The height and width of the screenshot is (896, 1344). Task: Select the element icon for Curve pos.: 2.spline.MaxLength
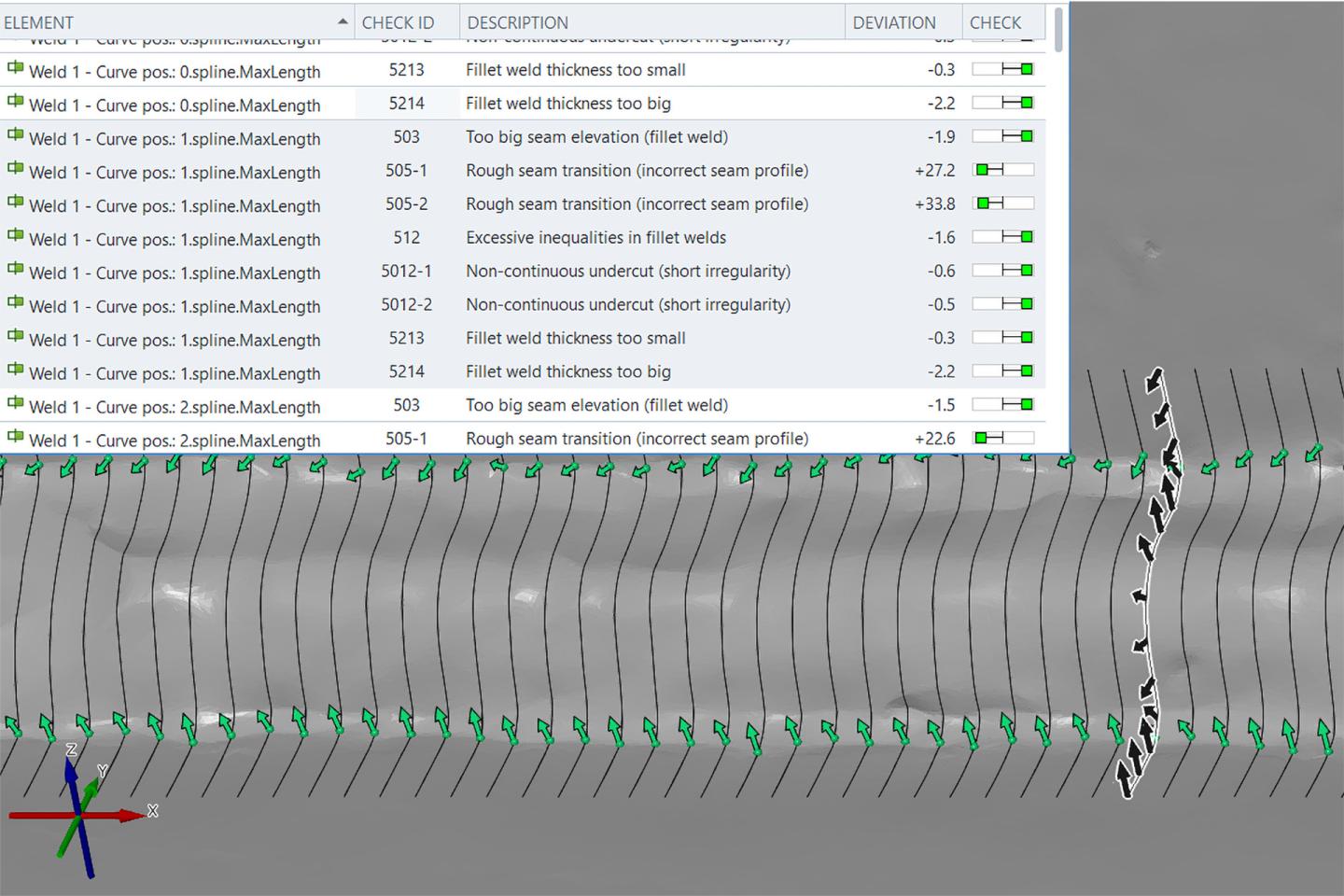[15, 403]
